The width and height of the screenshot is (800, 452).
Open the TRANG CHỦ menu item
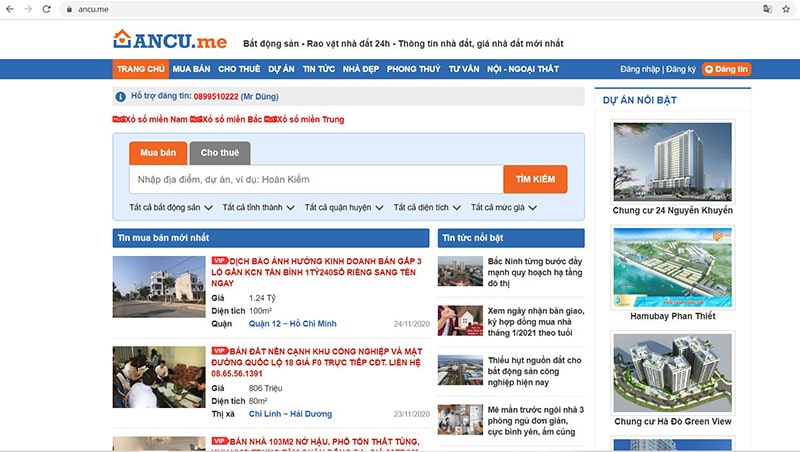(x=140, y=69)
